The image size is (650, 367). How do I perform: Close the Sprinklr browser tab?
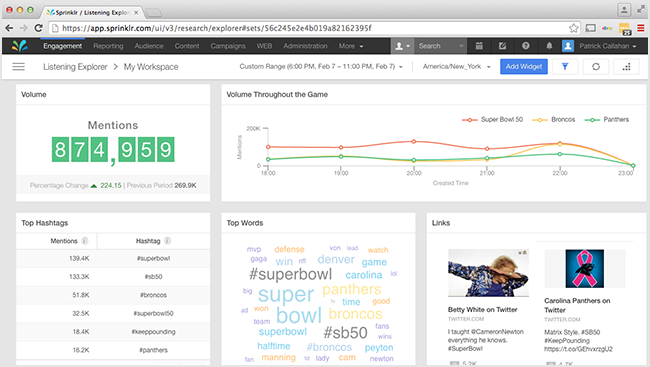pyautogui.click(x=136, y=12)
